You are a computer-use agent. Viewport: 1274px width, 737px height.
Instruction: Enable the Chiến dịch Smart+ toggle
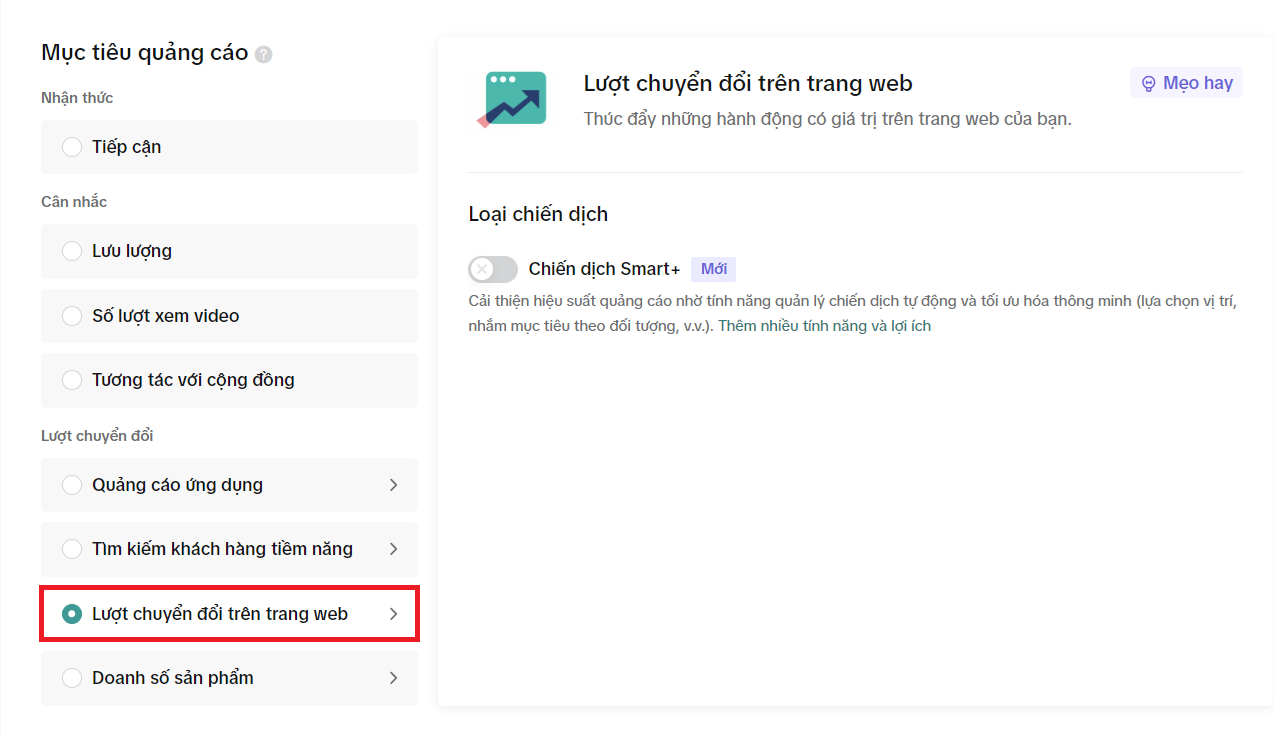tap(493, 269)
